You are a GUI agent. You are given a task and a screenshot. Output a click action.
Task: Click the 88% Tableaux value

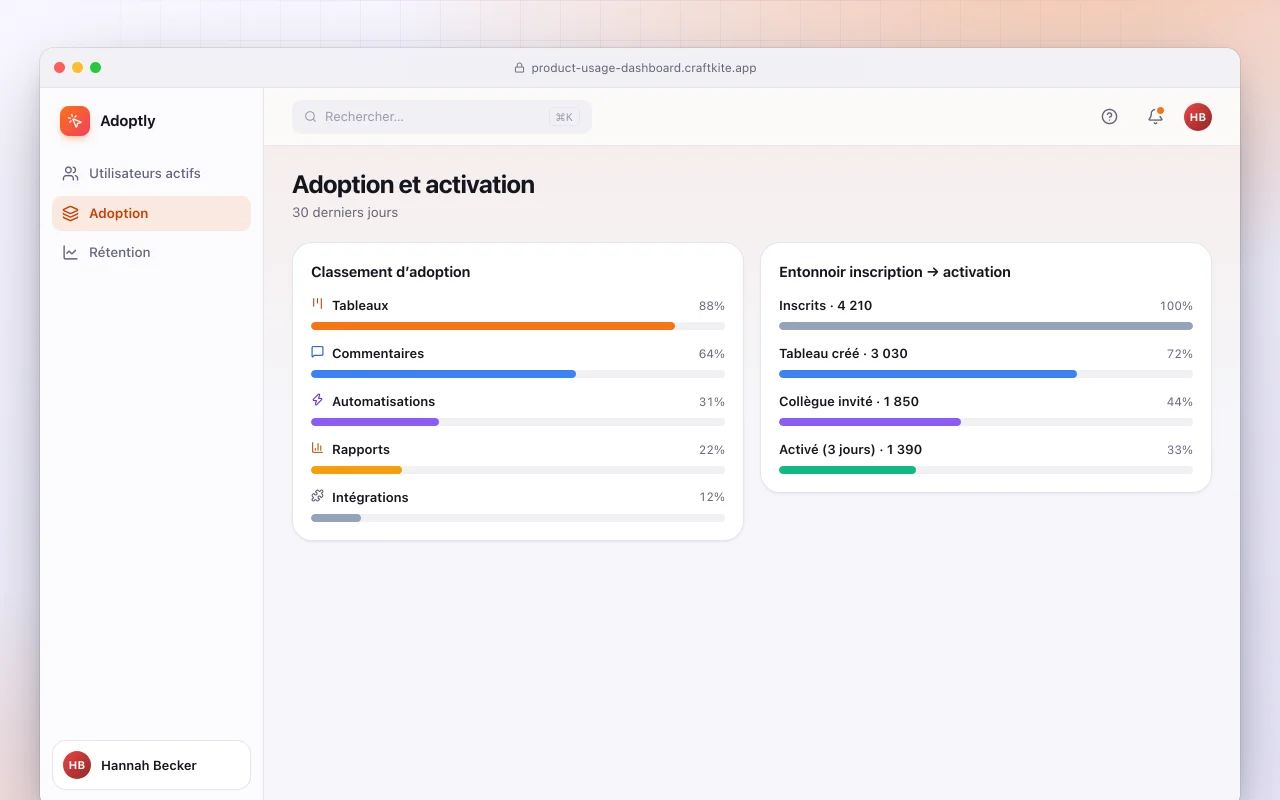coord(712,306)
